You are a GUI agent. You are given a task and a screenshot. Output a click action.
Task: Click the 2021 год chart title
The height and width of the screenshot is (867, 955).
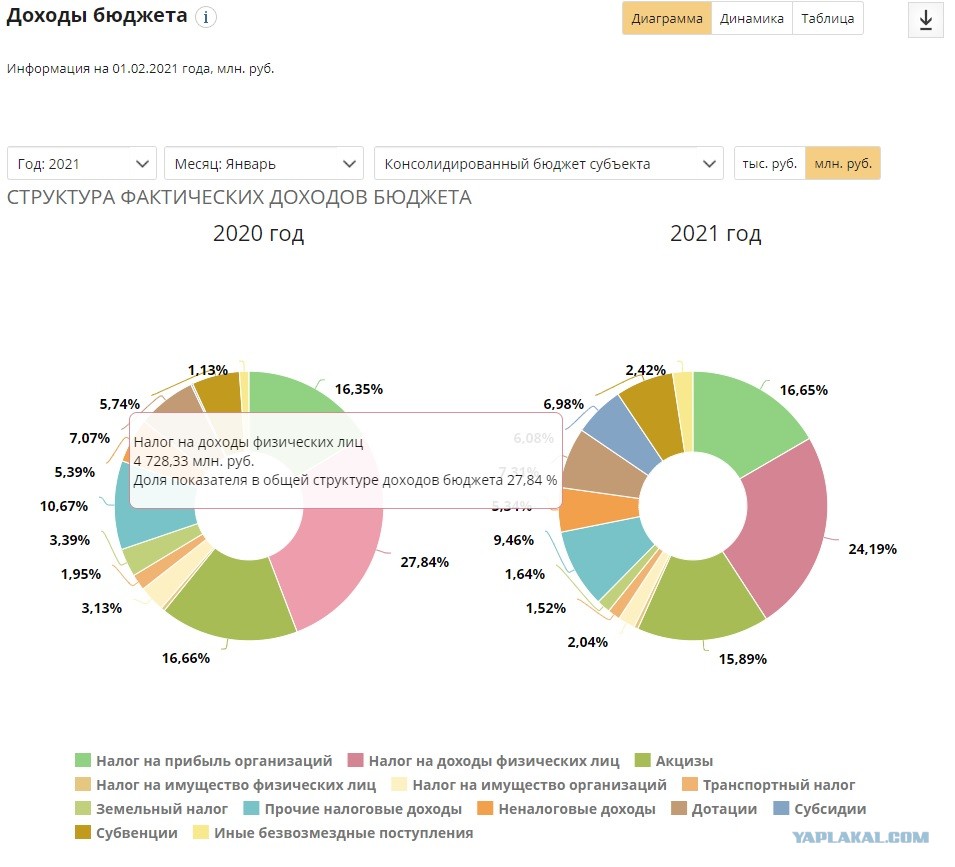716,234
